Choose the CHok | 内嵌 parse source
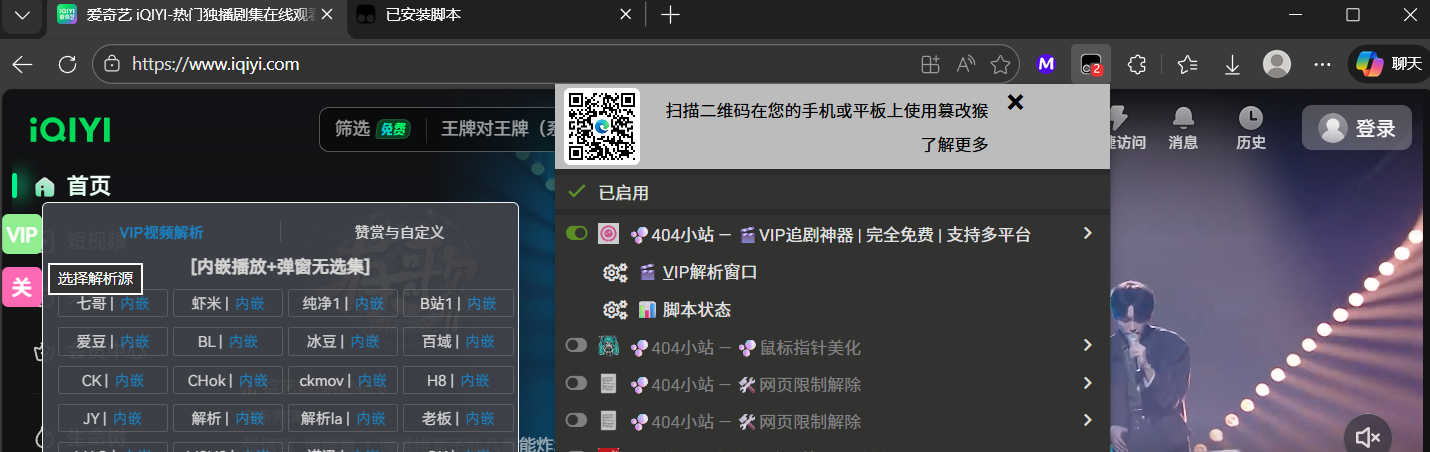This screenshot has width=1430, height=452. coord(228,380)
